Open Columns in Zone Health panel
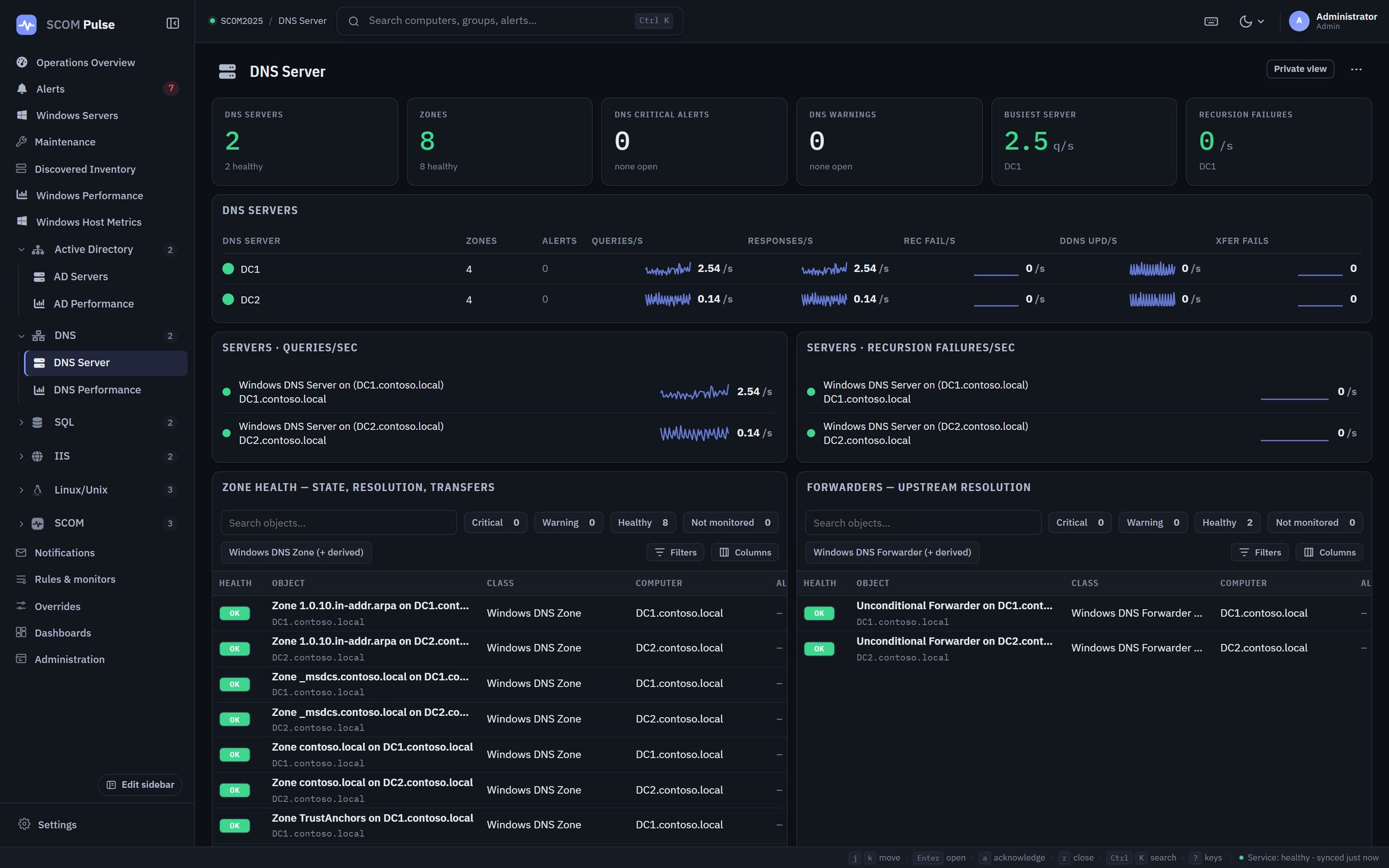This screenshot has width=1389, height=868. pyautogui.click(x=745, y=552)
